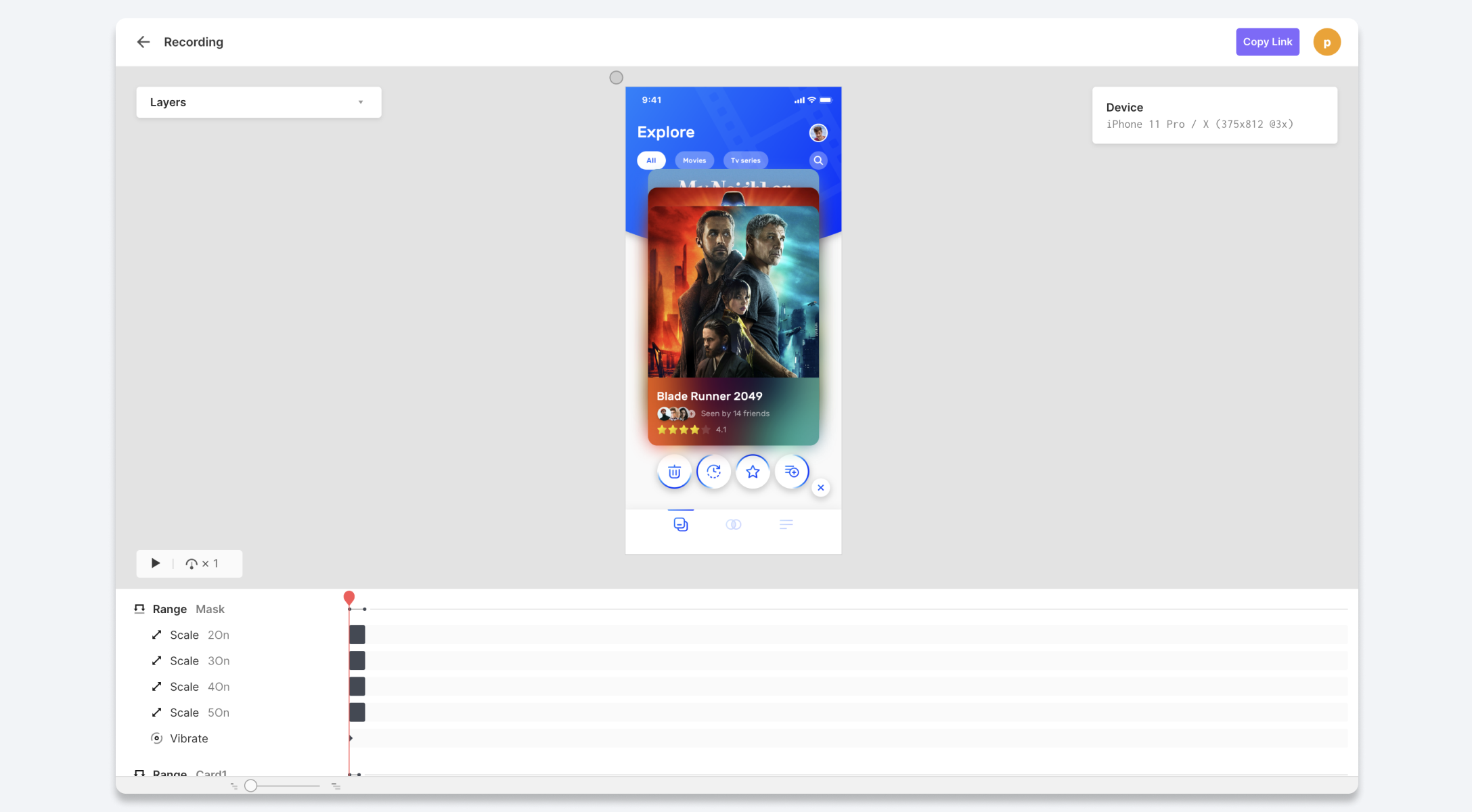Click the small X close icon
1472x812 pixels.
[x=820, y=488]
